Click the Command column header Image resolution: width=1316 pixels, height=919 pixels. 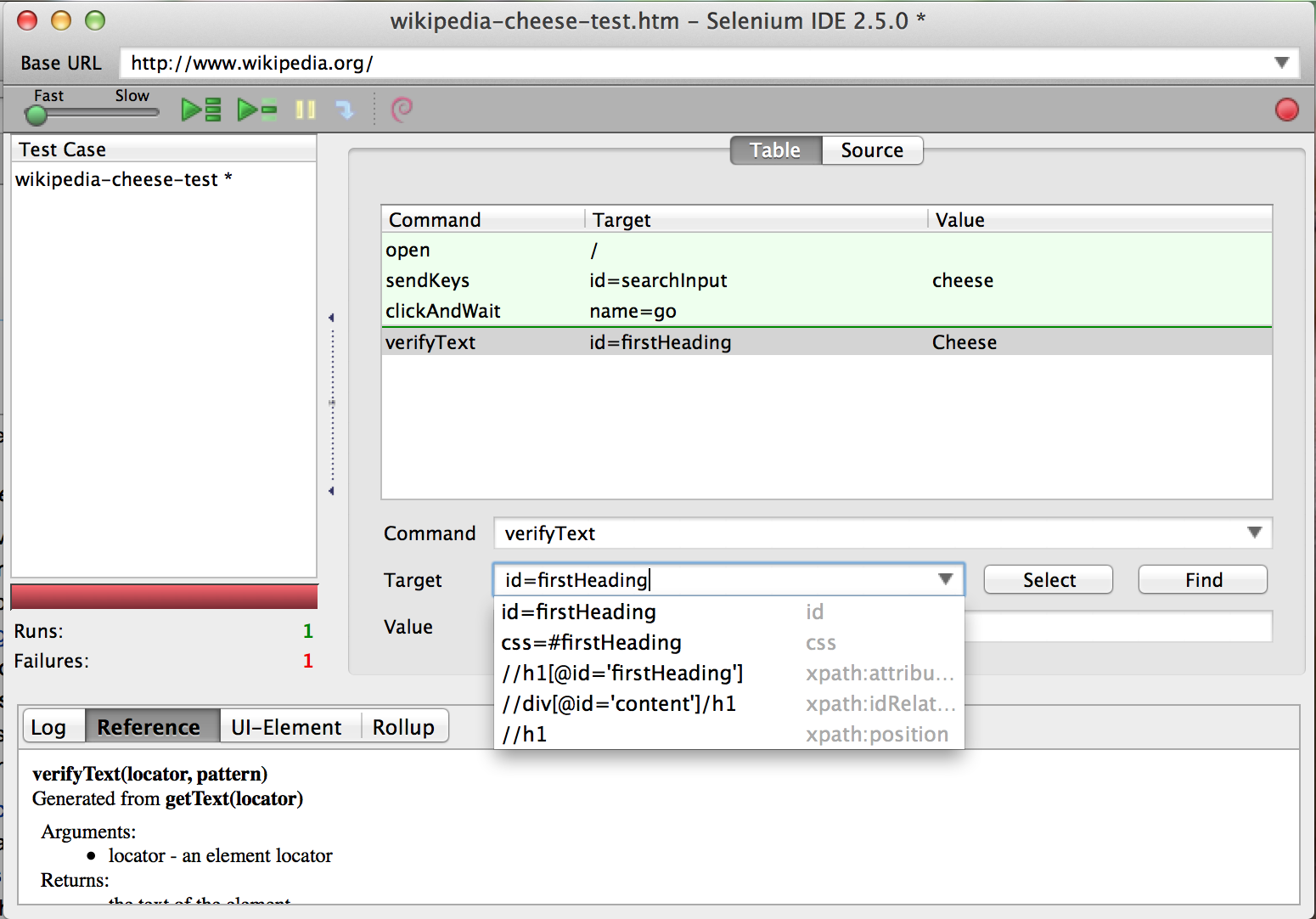483,220
